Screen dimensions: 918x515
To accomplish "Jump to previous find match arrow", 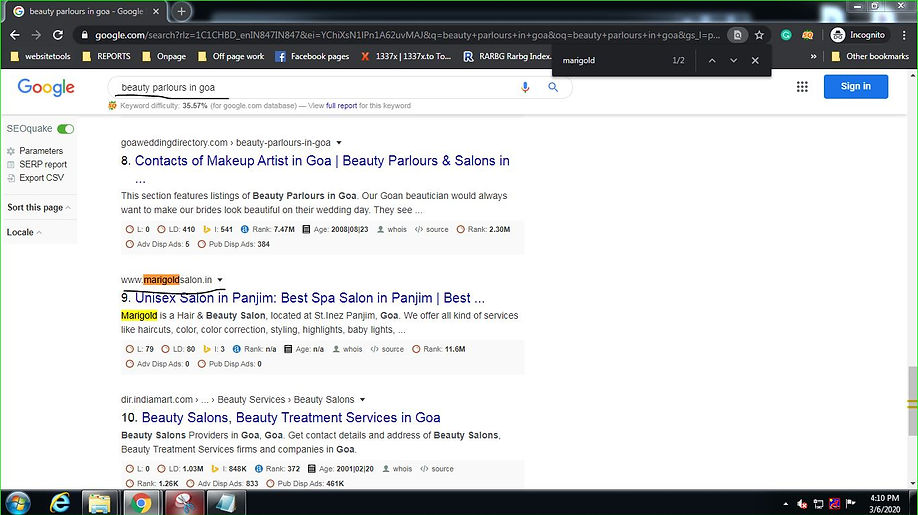I will pyautogui.click(x=712, y=60).
